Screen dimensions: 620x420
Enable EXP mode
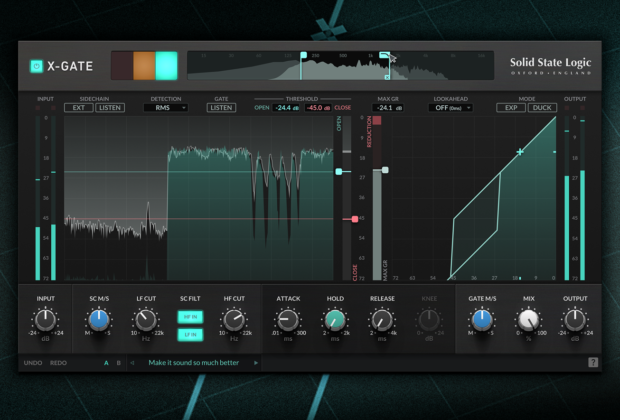(511, 108)
